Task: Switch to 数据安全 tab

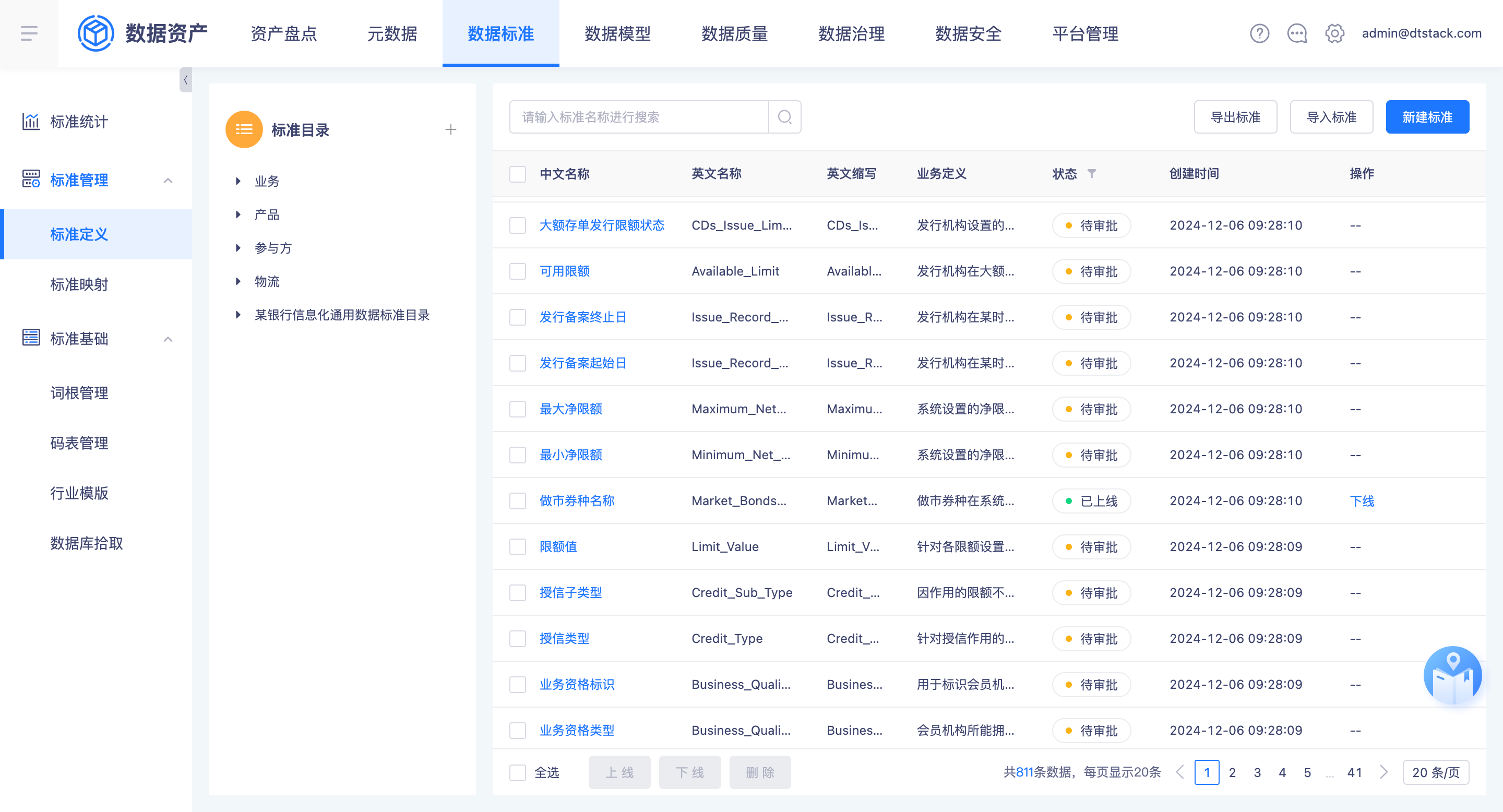Action: coord(968,33)
